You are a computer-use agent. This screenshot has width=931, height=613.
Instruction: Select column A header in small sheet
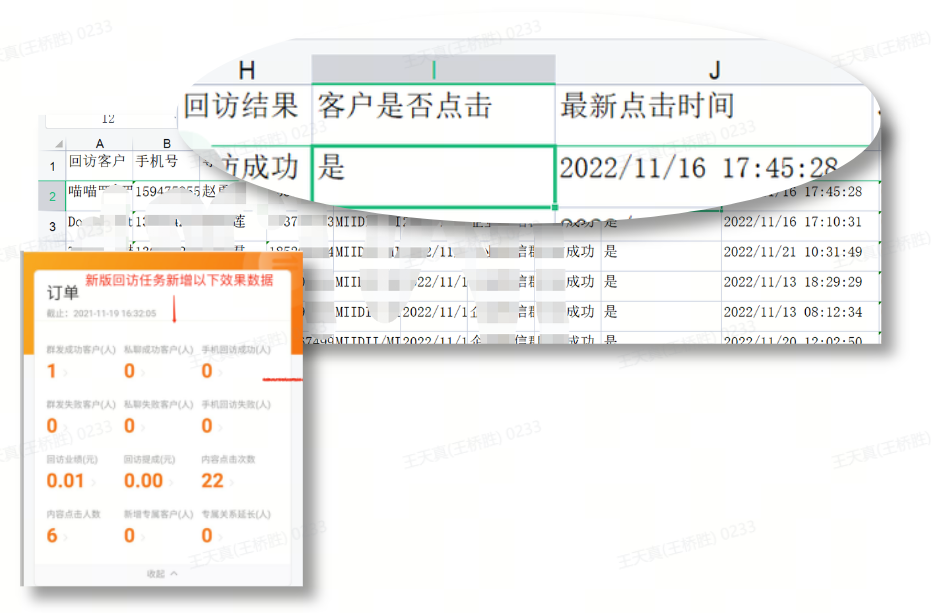[x=99, y=143]
